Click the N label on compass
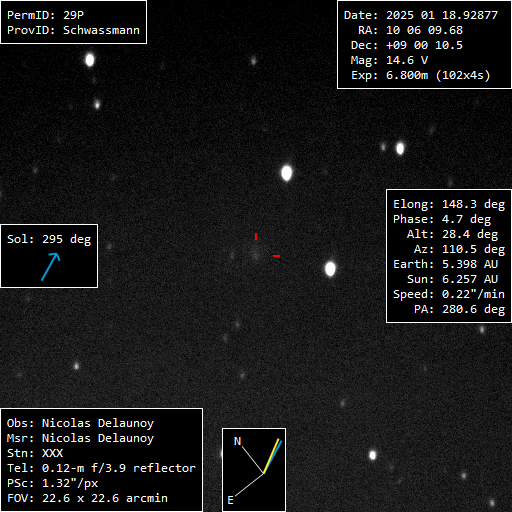 237,441
